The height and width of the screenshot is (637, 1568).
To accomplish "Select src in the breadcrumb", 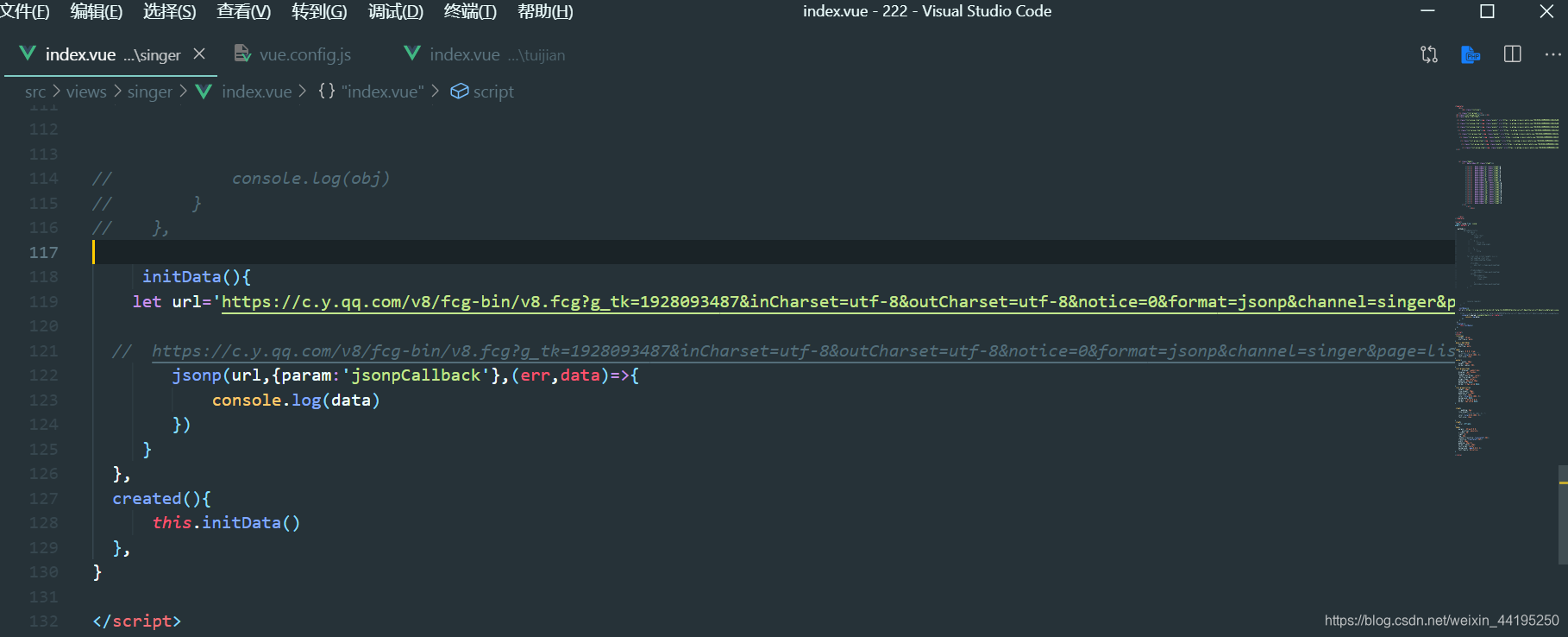I will click(x=35, y=91).
